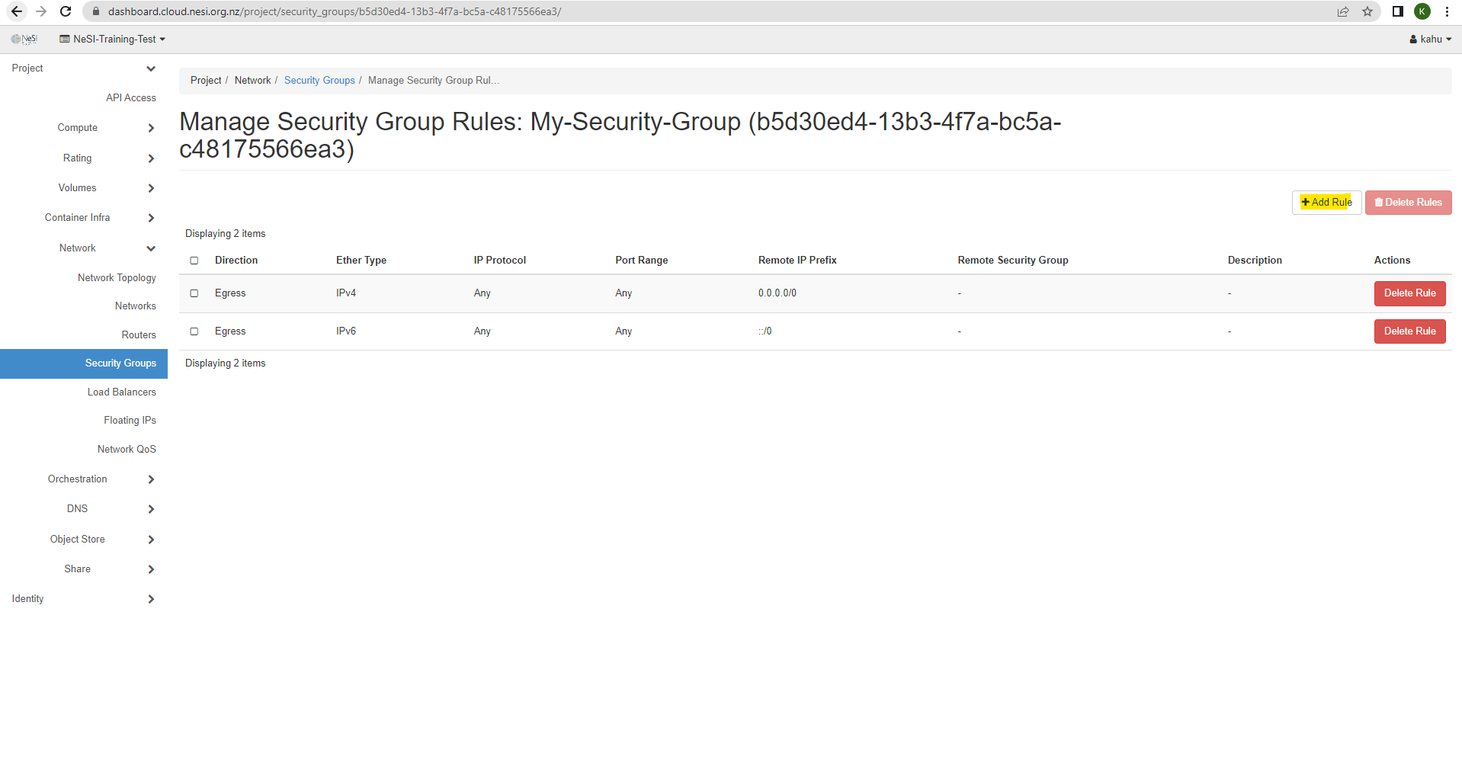Open the green K profile avatar
The height and width of the screenshot is (762, 1462).
coord(1421,12)
